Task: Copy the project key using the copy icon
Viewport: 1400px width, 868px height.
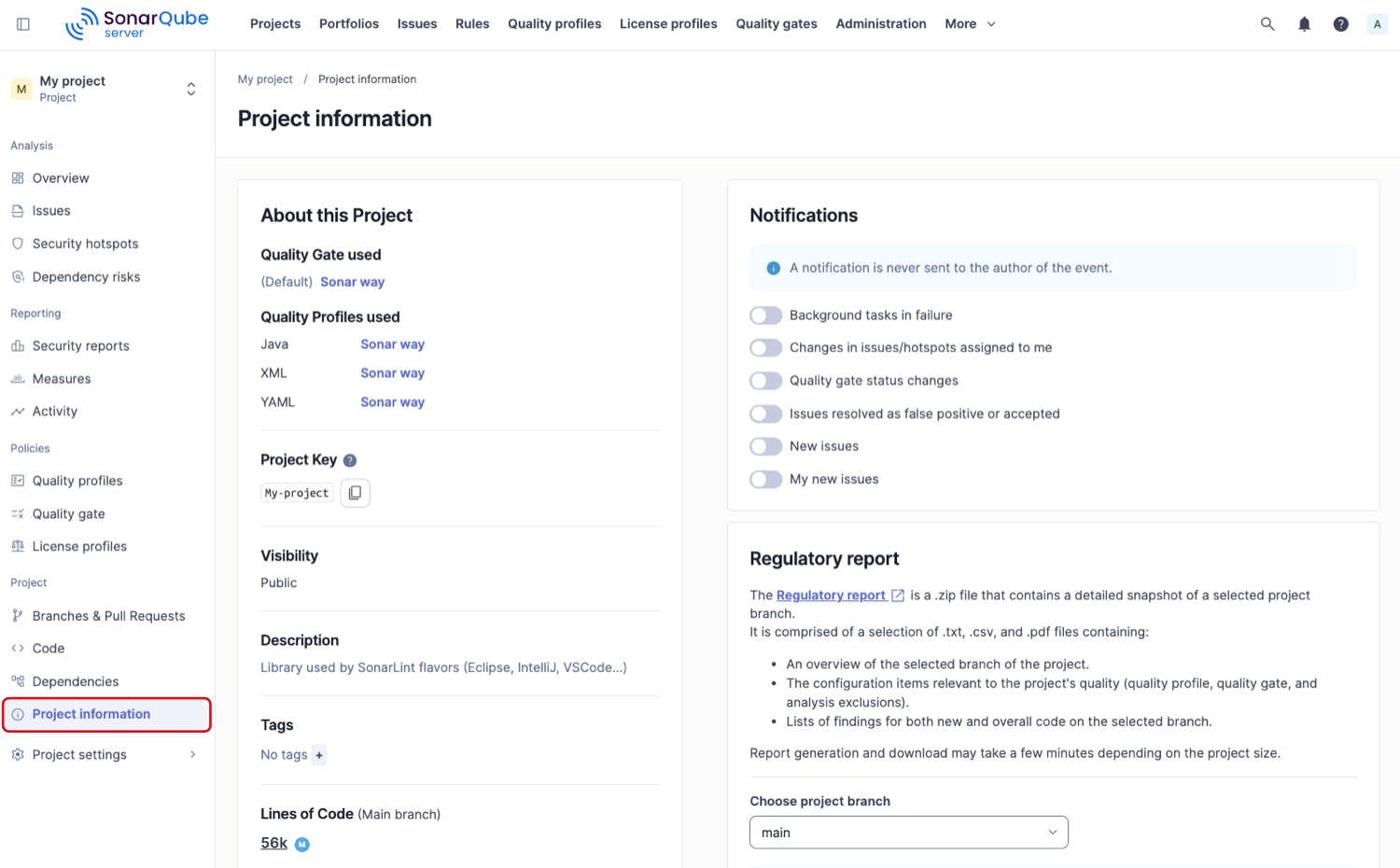Action: (355, 493)
